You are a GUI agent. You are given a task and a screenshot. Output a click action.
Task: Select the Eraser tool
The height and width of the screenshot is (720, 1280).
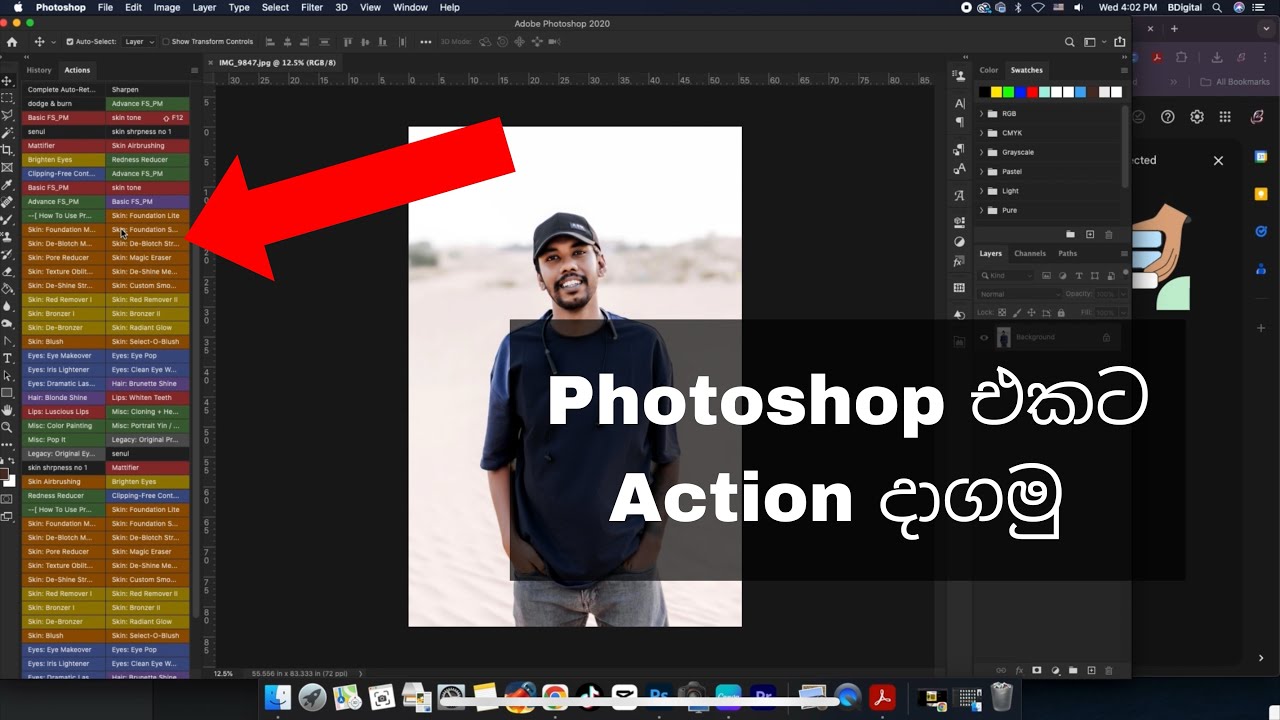7,271
